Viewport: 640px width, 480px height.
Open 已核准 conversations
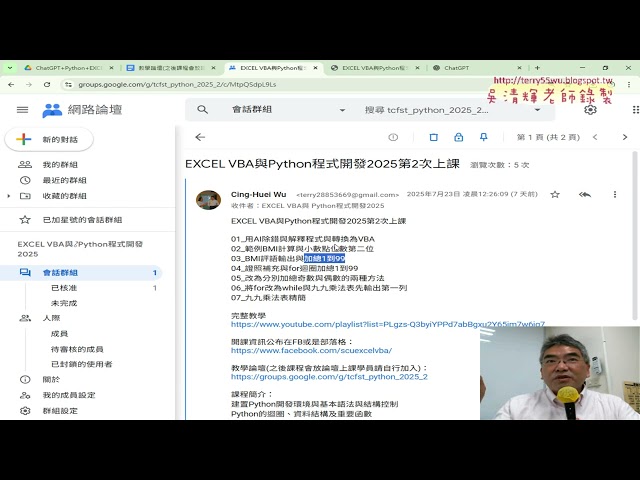click(x=64, y=288)
